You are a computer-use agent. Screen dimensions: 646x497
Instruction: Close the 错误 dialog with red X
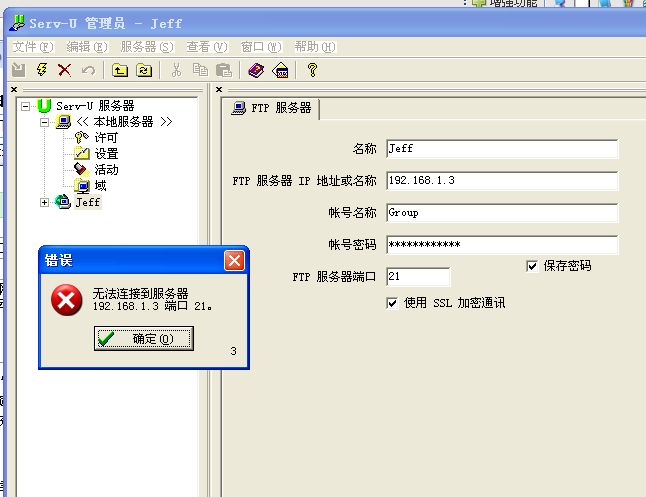tap(234, 260)
